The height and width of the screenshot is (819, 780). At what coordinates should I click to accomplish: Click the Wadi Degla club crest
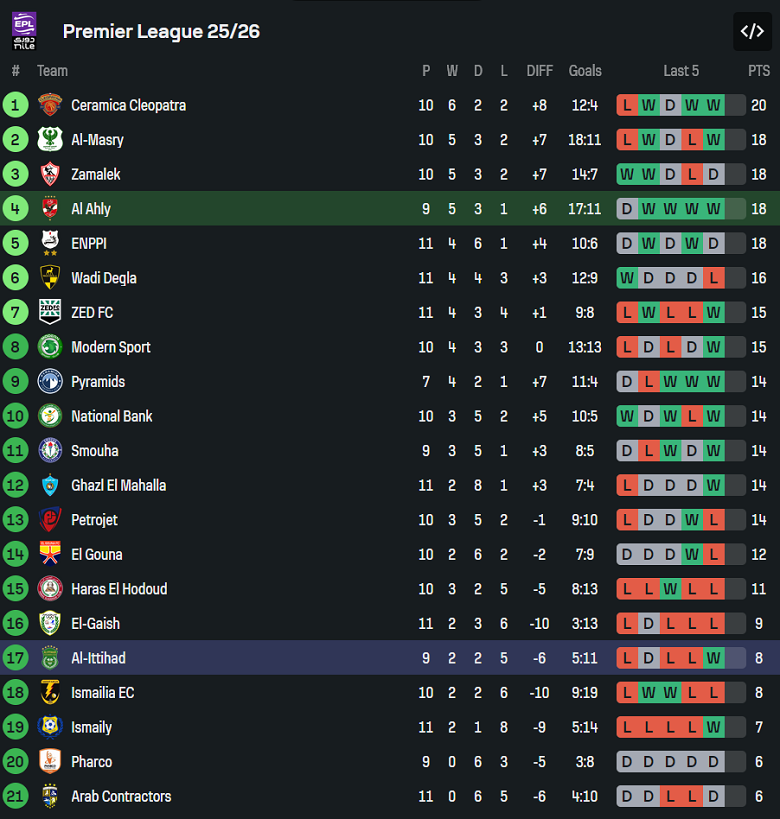[x=50, y=278]
